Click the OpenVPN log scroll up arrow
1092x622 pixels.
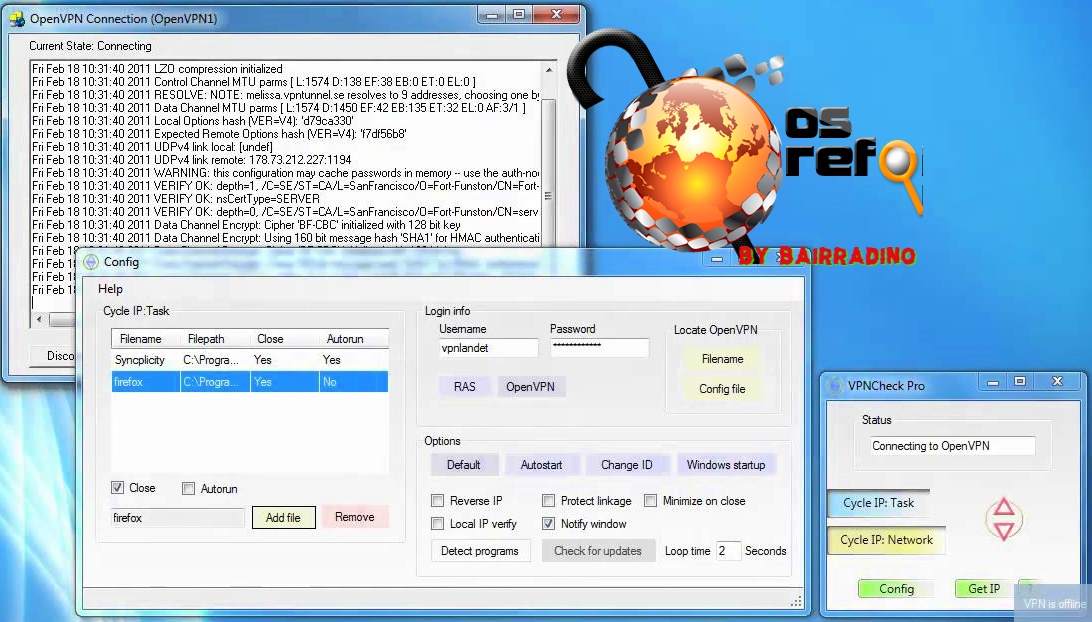click(x=549, y=70)
